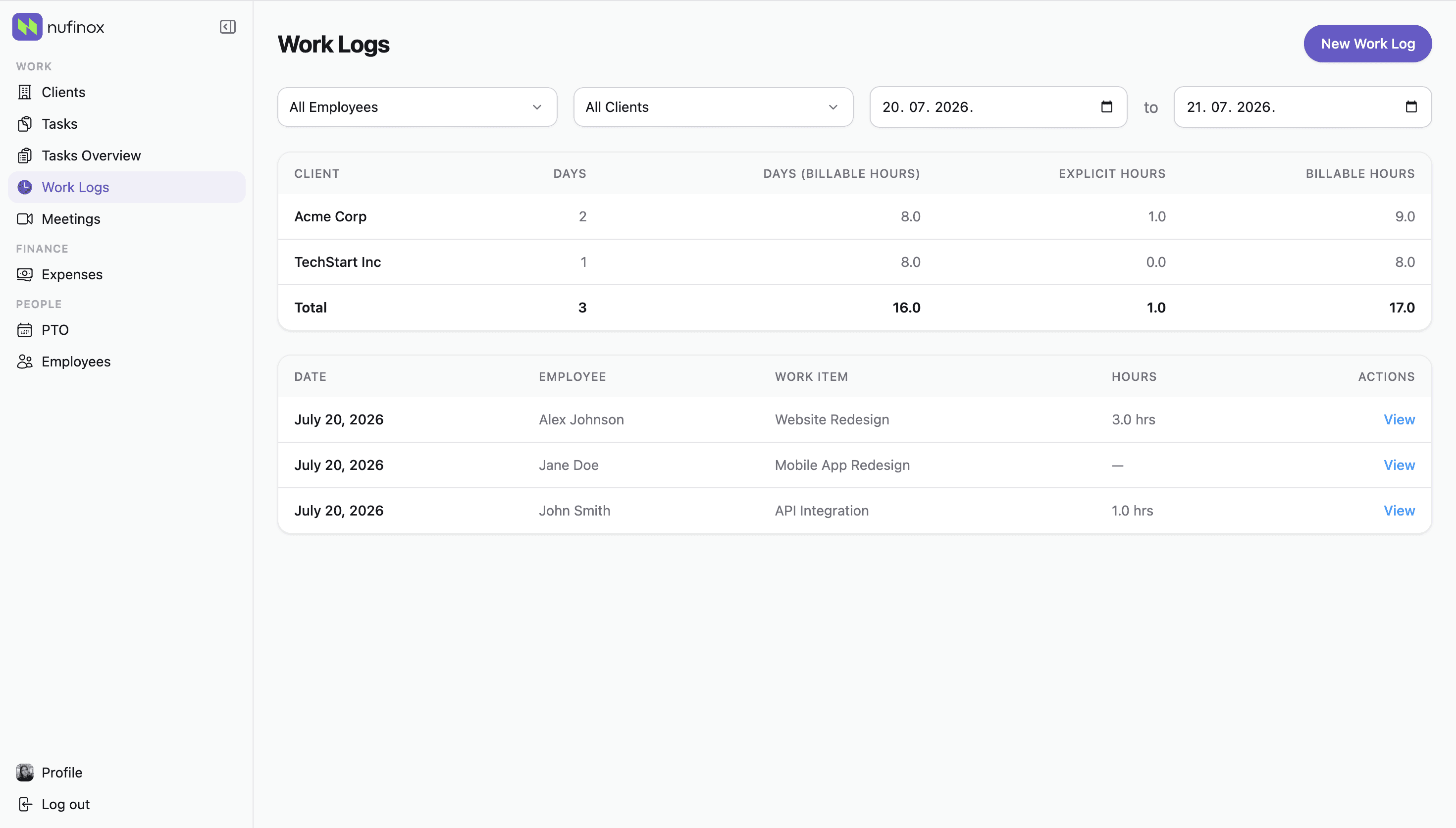The image size is (1456, 828).
Task: Click the nufinox logo icon
Action: pos(27,27)
